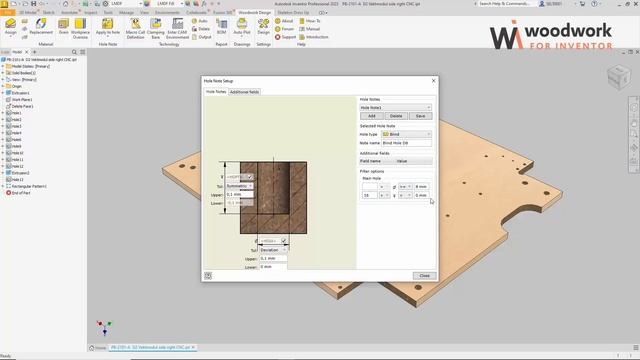Select Delete Face1 in browser
640x360 pixels.
coord(20,106)
